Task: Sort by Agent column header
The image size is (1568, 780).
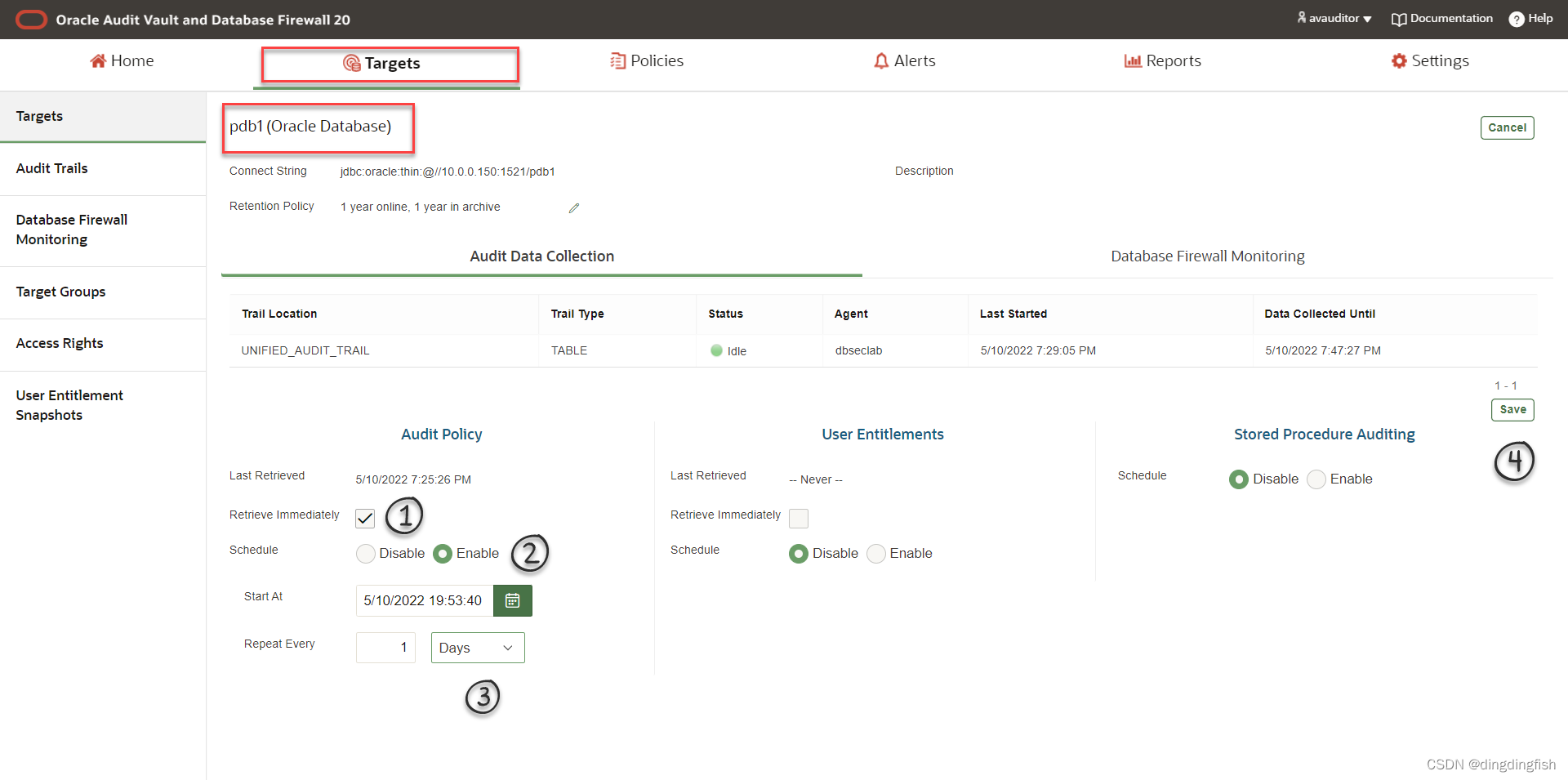Action: [x=851, y=314]
